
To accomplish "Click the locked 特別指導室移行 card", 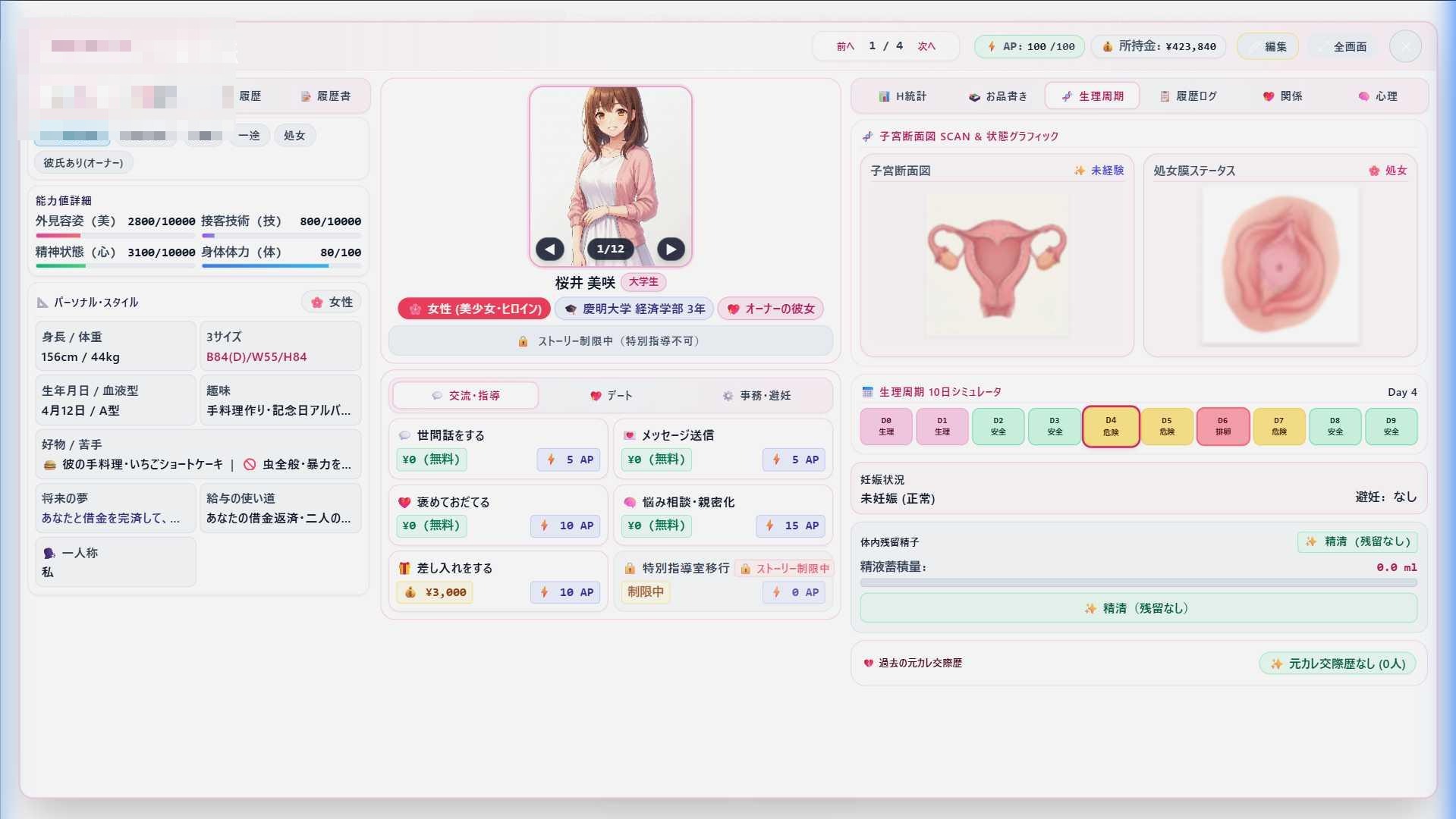I will point(724,582).
